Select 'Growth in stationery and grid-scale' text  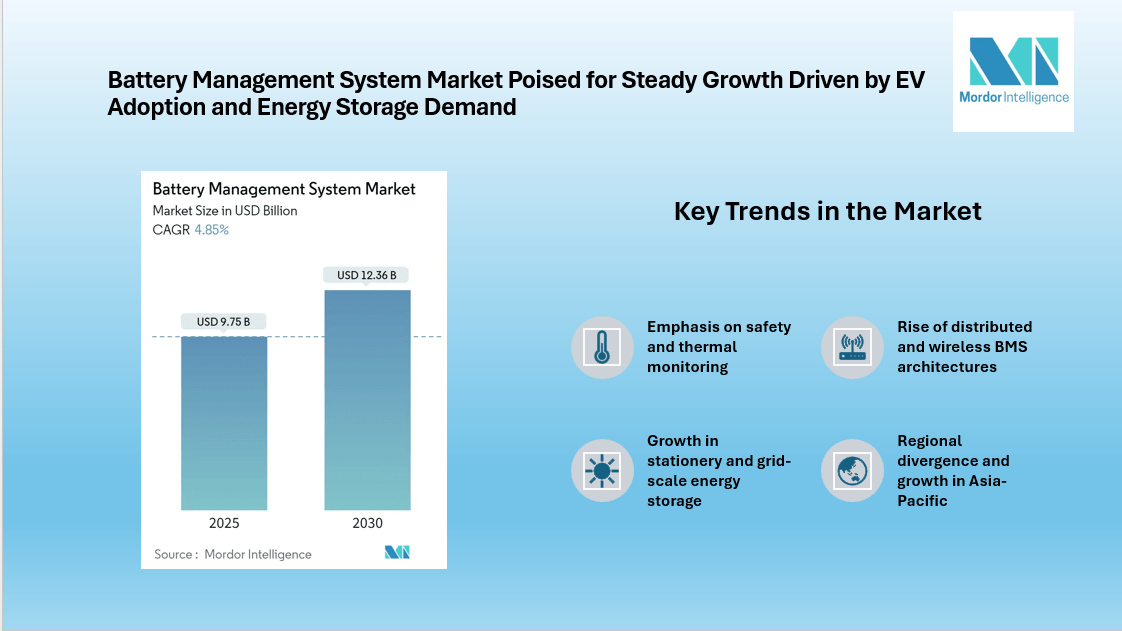(x=719, y=470)
